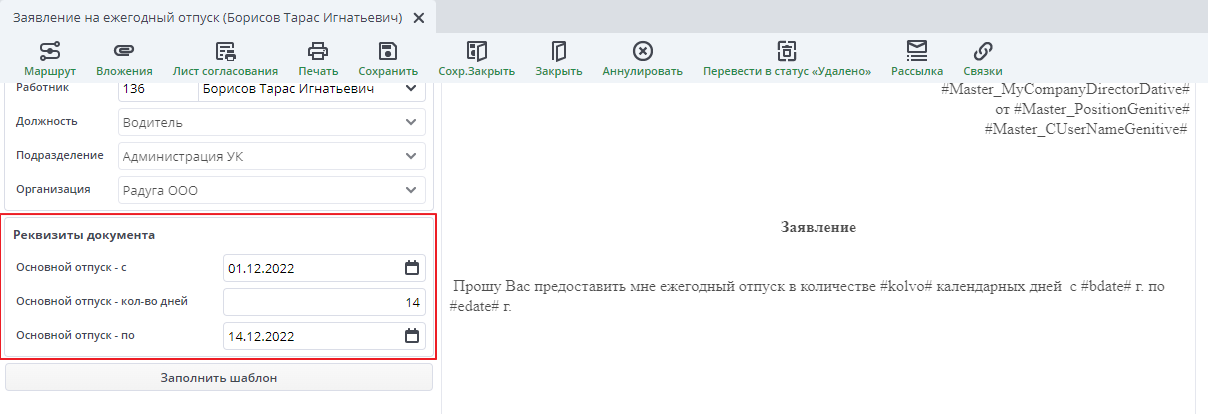Open calendar for Основной отпуск - по
Viewport: 1208px width, 414px height.
click(411, 336)
